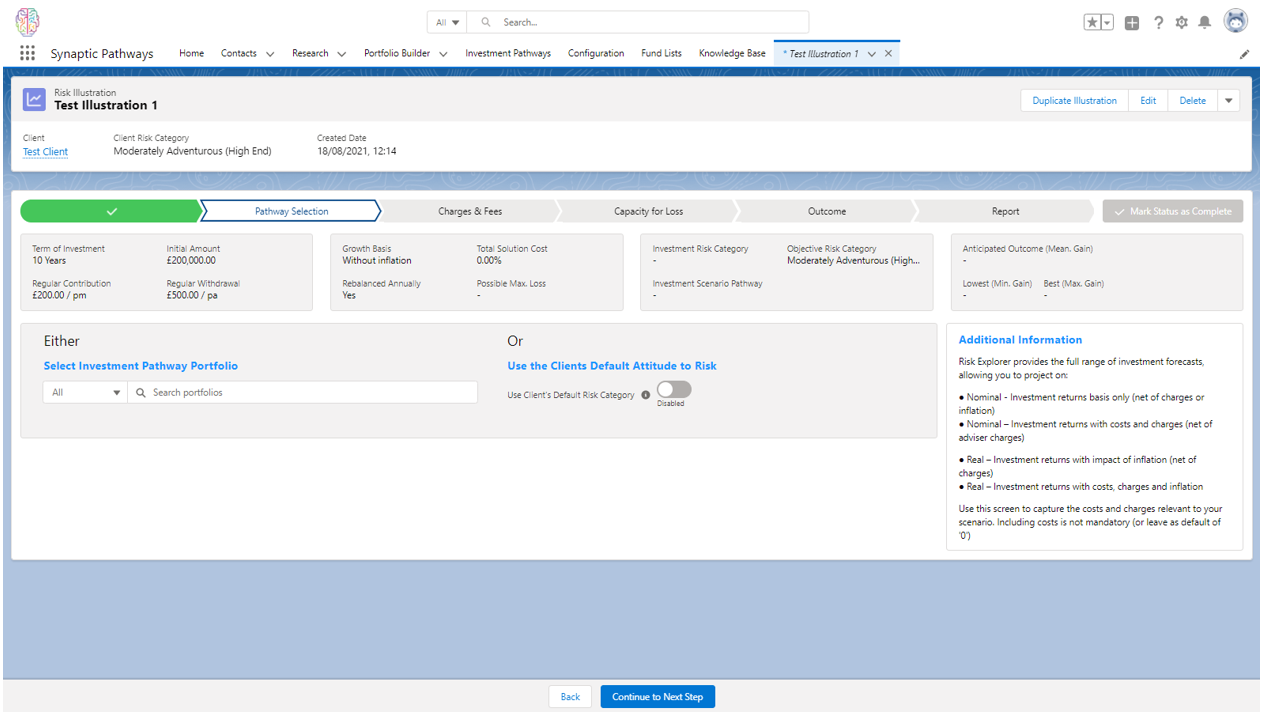This screenshot has width=1263, height=716.
Task: Open the portfolio filter All dropdown
Action: coord(85,393)
